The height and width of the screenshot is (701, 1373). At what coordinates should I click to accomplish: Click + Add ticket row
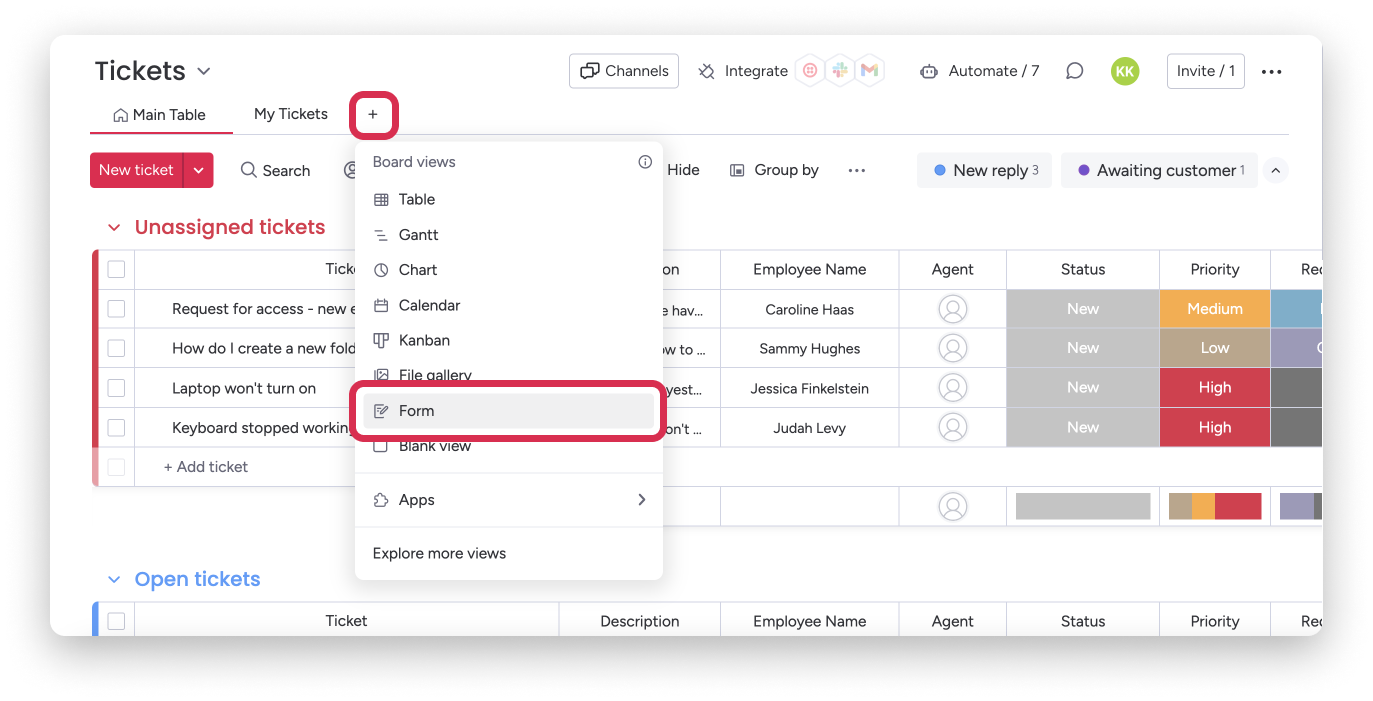206,467
